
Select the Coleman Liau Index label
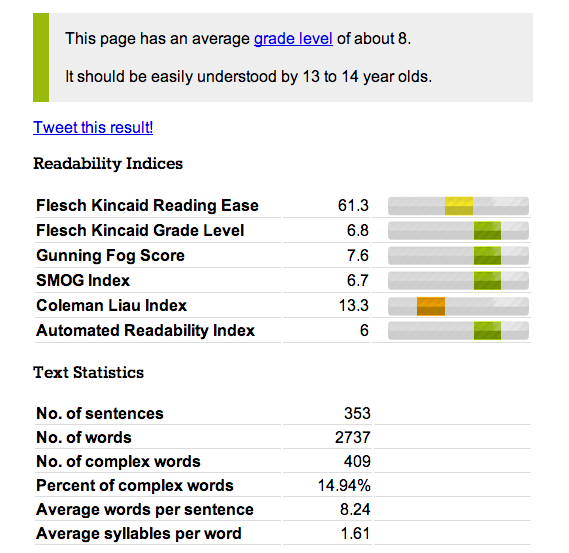click(111, 306)
